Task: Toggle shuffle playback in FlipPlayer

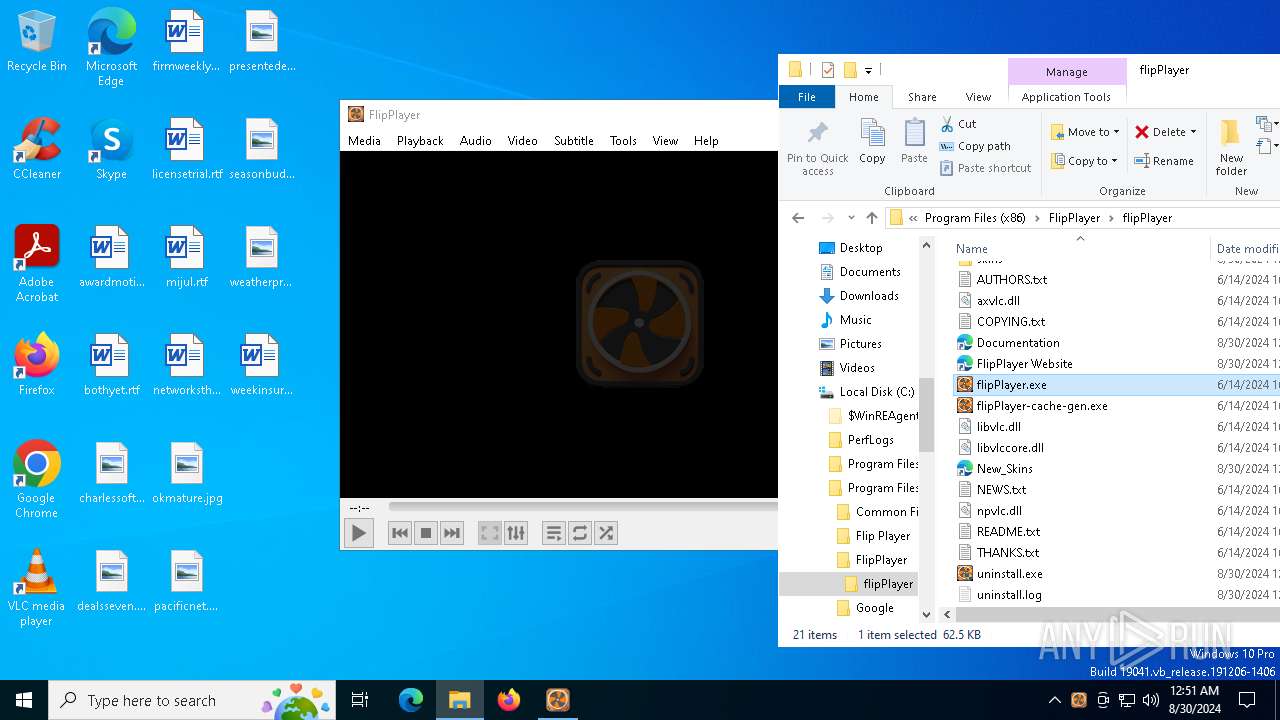Action: (x=606, y=533)
